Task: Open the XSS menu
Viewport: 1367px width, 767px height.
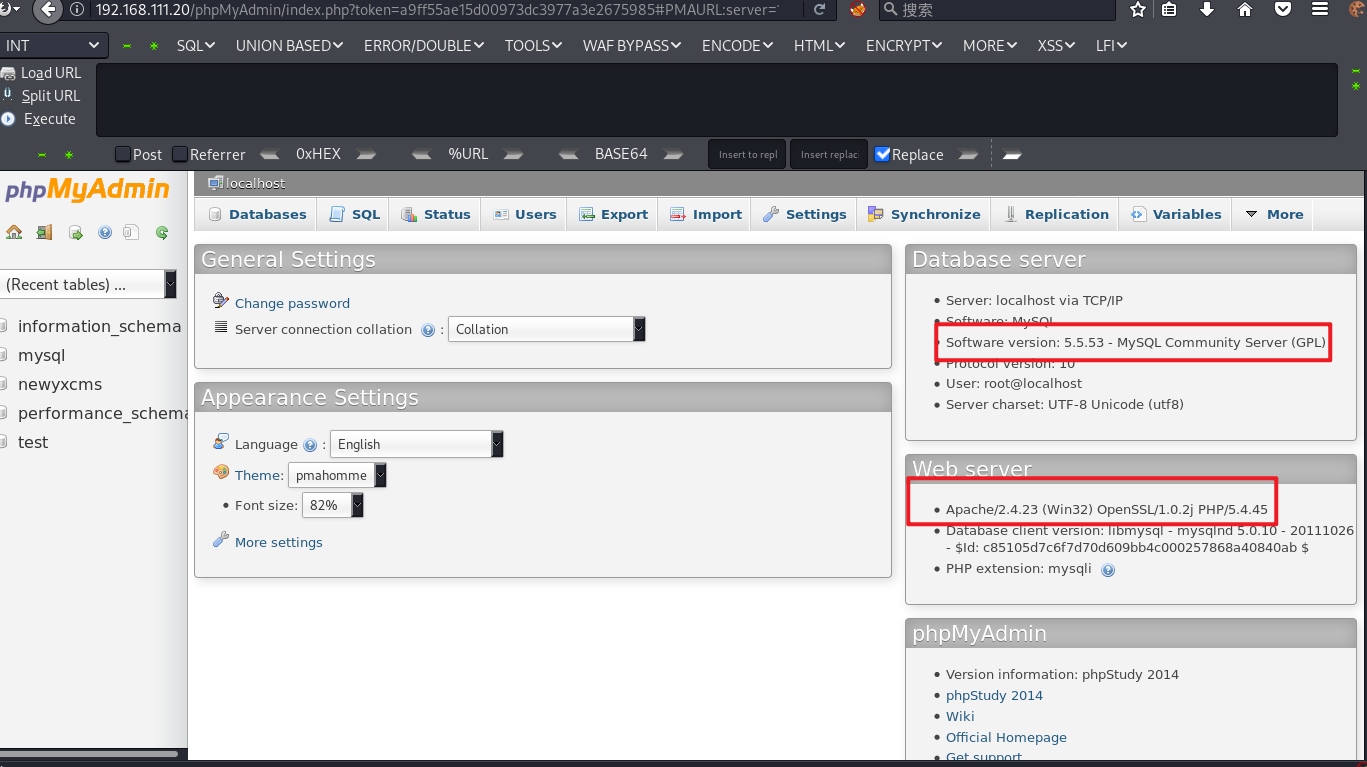Action: [1056, 46]
